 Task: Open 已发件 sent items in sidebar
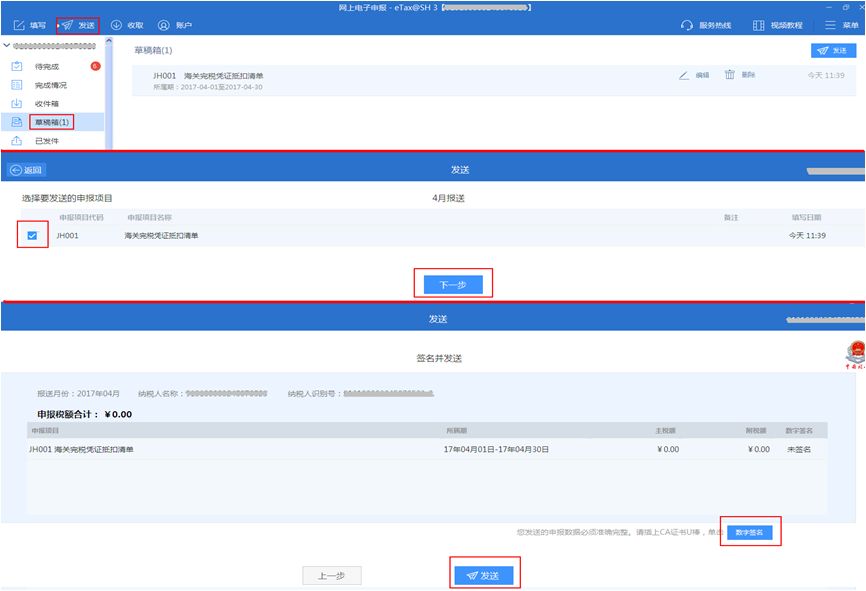[47, 141]
